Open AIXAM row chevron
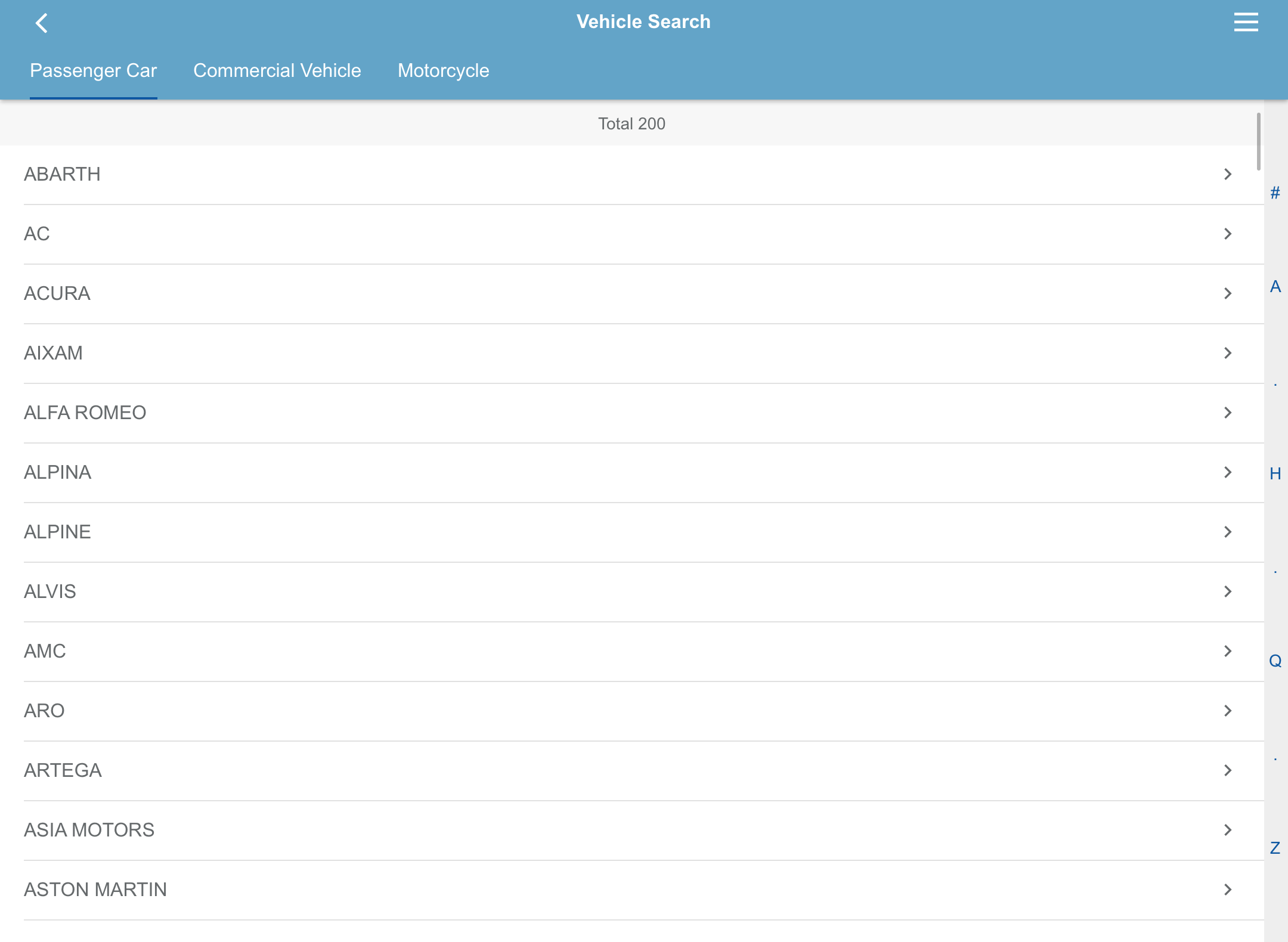 pos(1227,353)
